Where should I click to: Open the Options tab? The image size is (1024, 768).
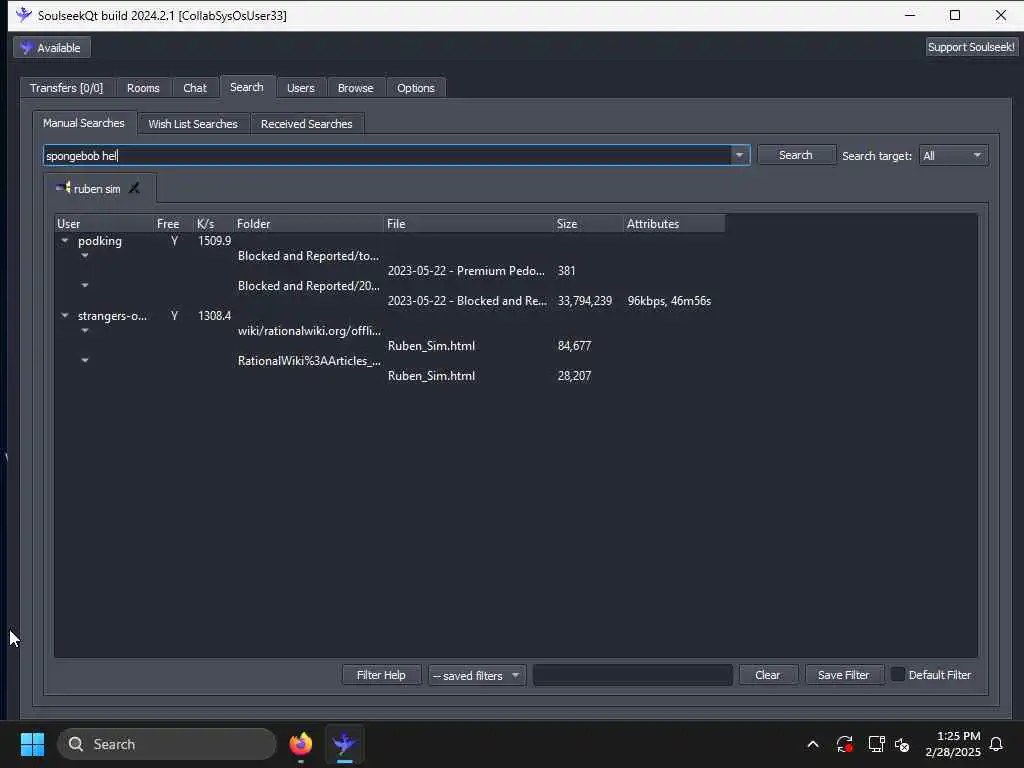pyautogui.click(x=415, y=88)
